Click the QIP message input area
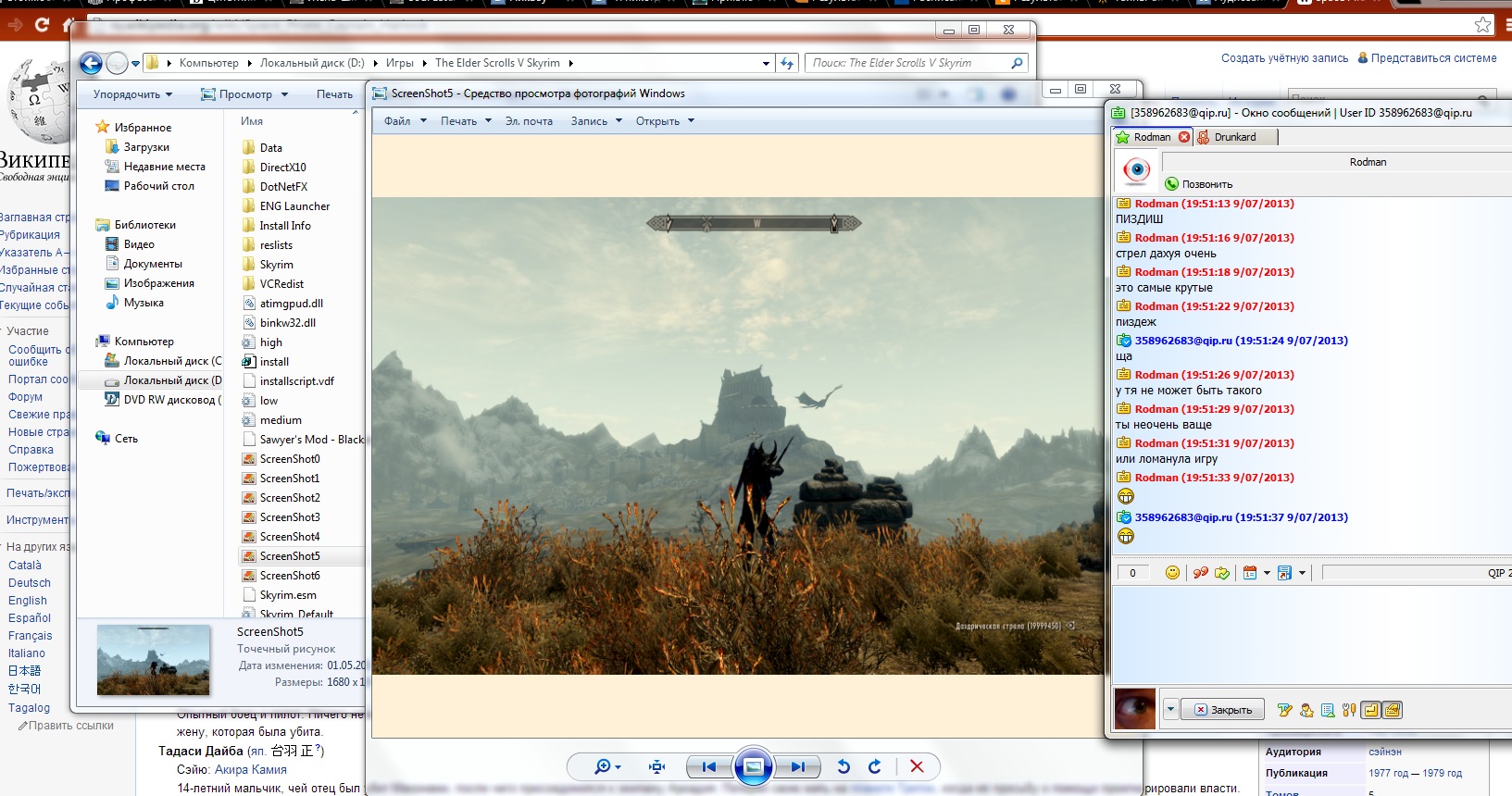 click(1312, 635)
